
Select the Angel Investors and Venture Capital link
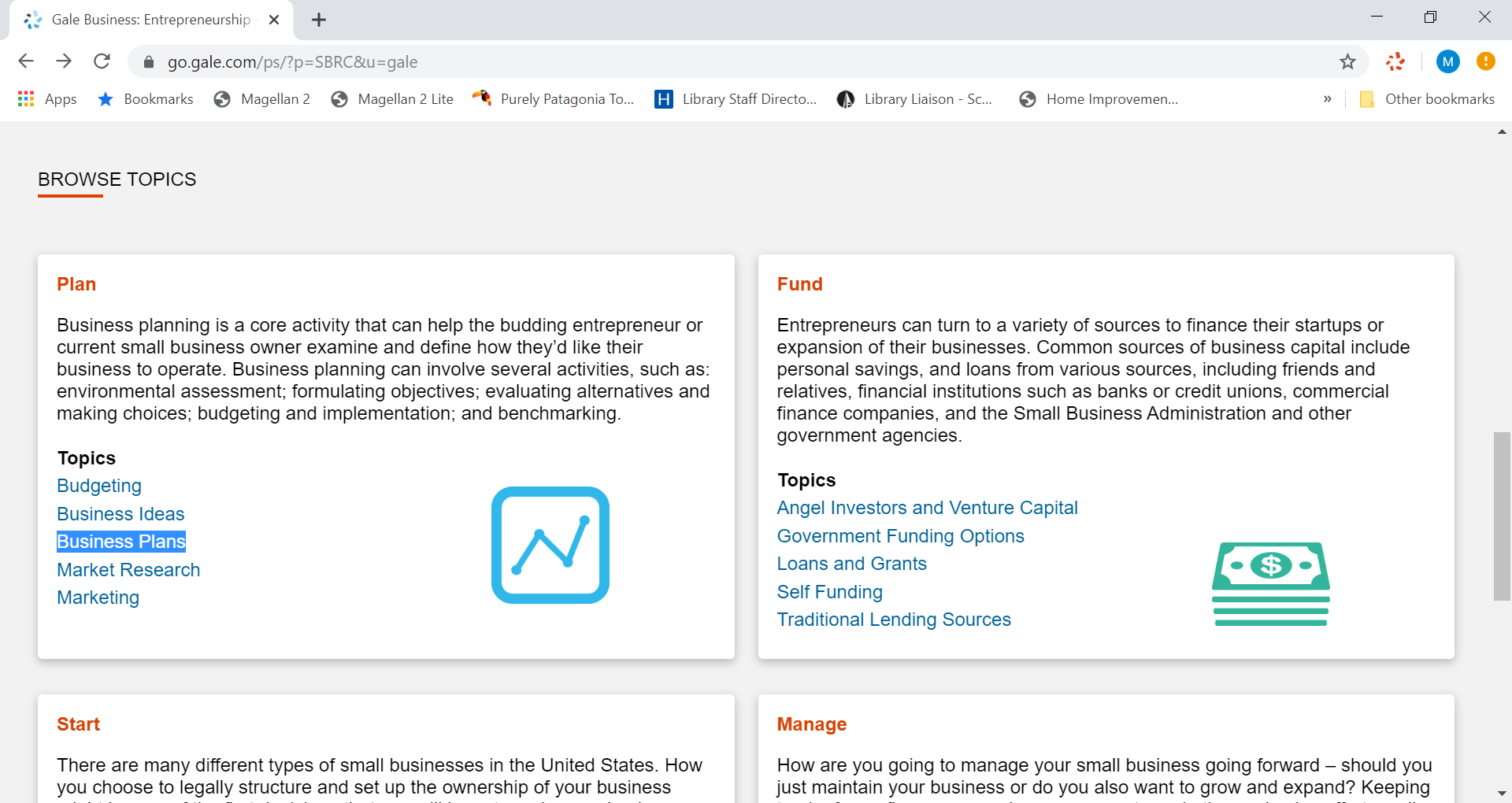pos(927,508)
